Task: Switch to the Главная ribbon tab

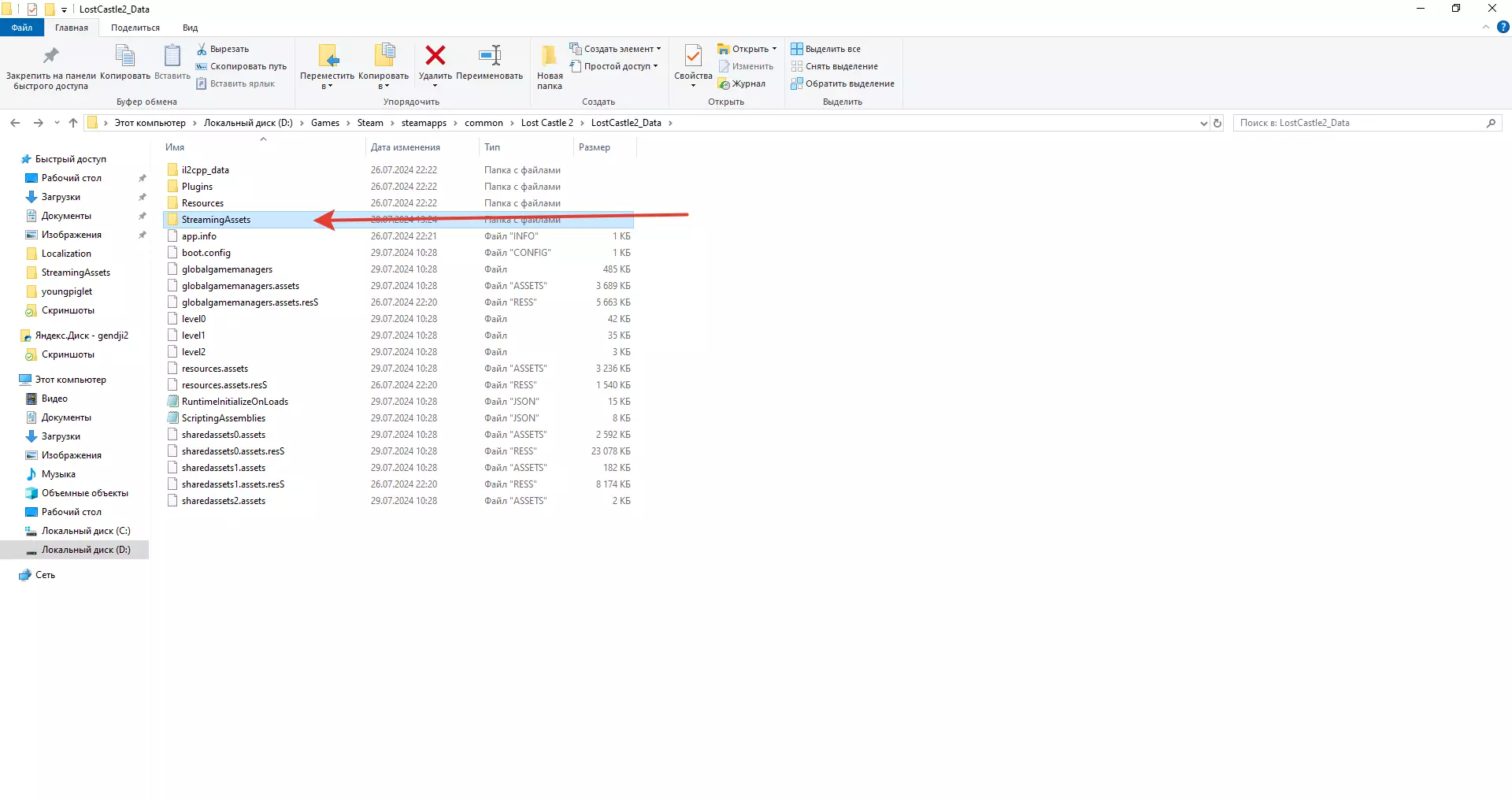Action: tap(72, 28)
